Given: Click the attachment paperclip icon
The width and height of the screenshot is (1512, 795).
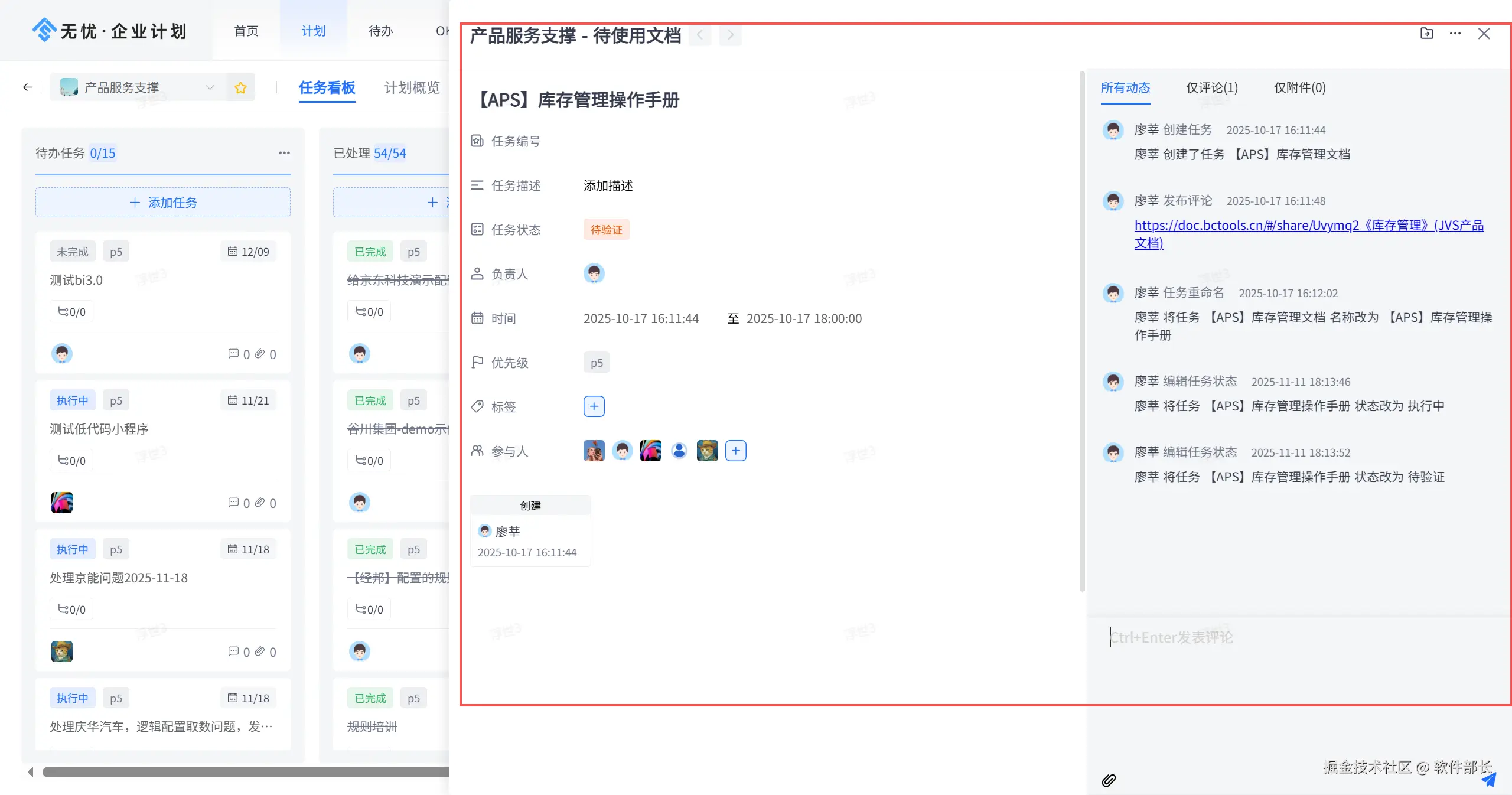Looking at the screenshot, I should coord(1109,780).
